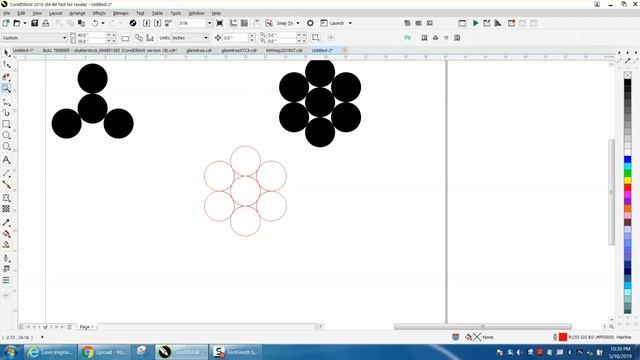Add a new document with the plus tab
This screenshot has height=360, width=640.
tap(345, 51)
